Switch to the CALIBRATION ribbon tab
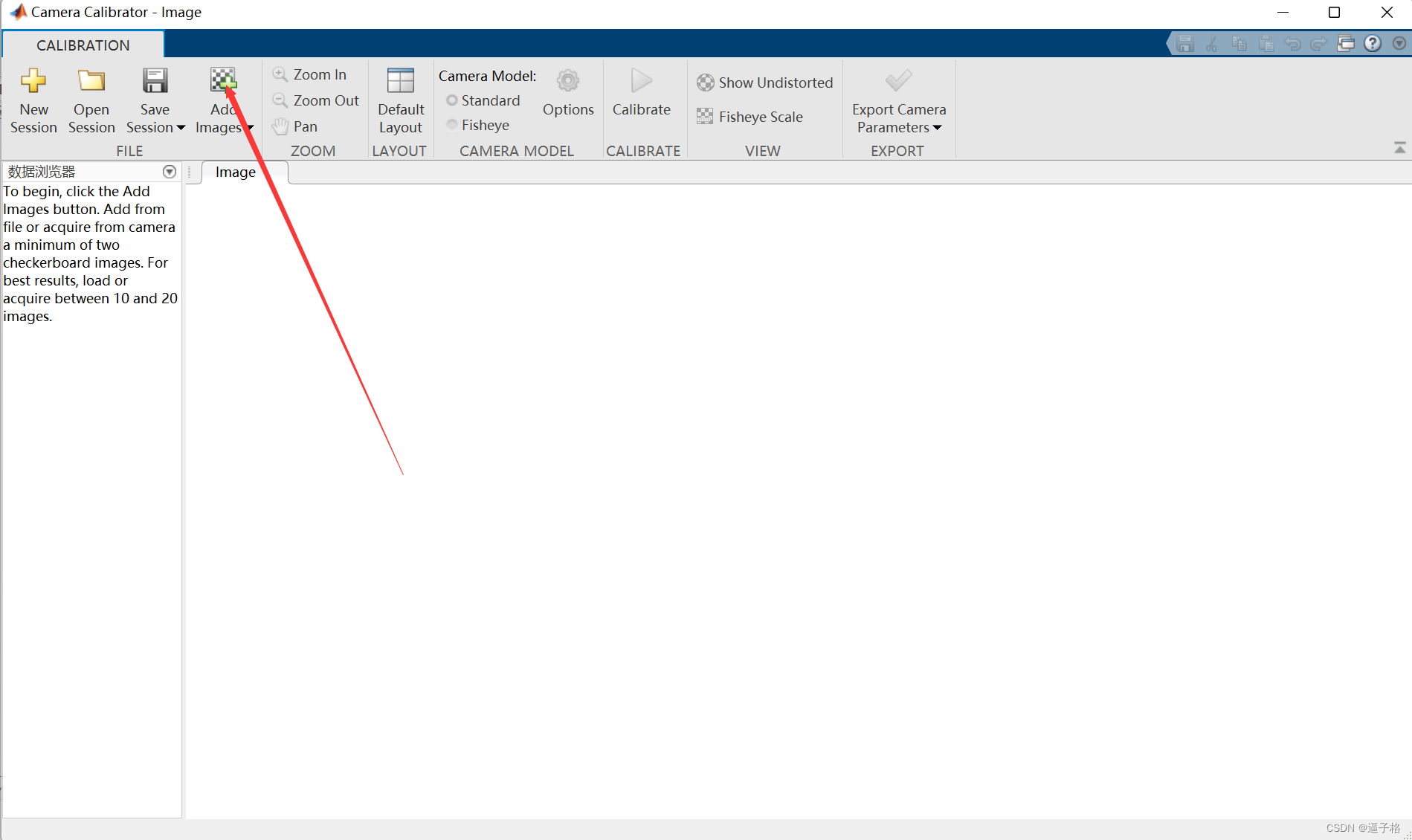The width and height of the screenshot is (1412, 840). tap(83, 45)
